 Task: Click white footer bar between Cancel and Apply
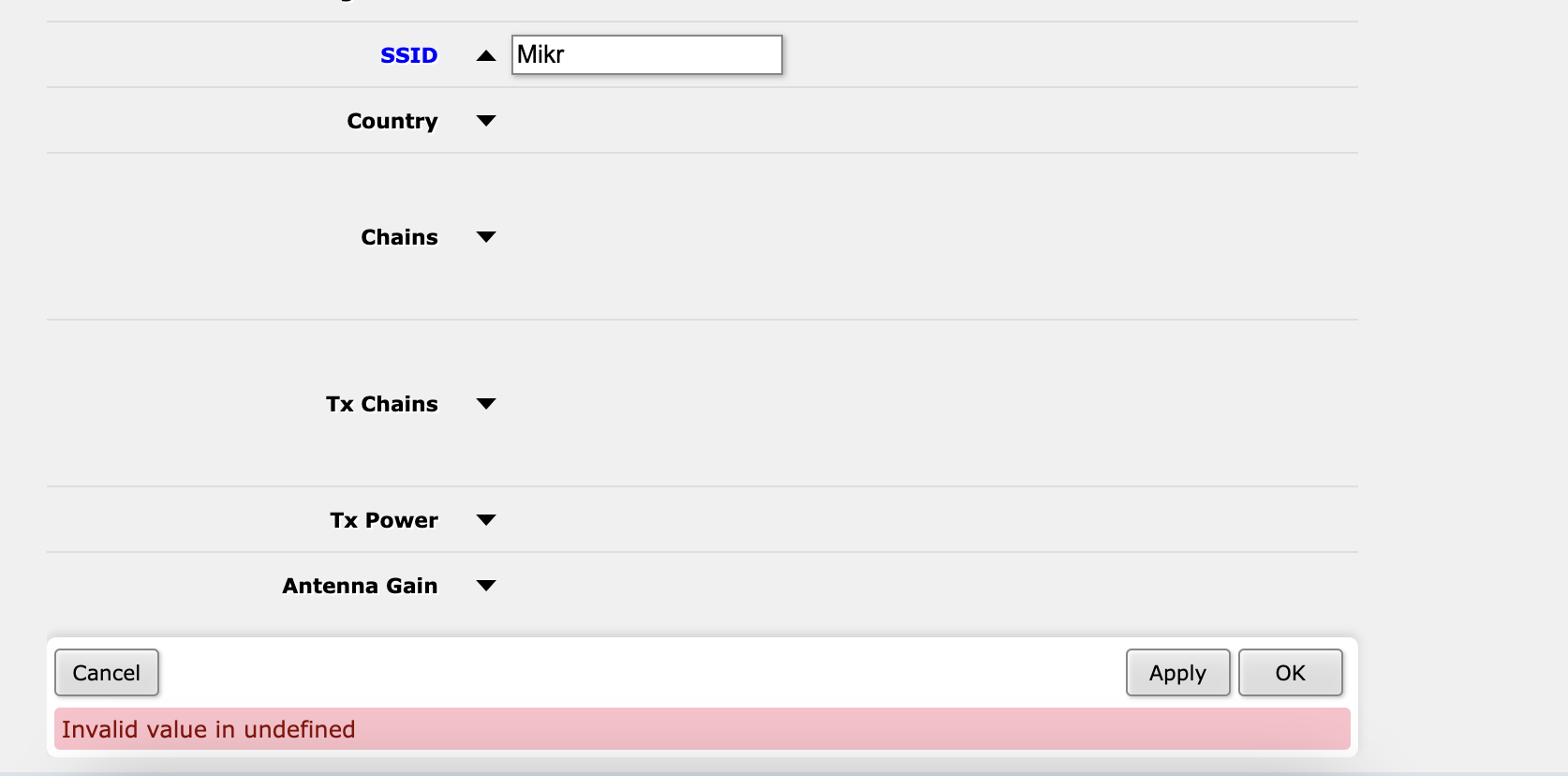pos(643,673)
